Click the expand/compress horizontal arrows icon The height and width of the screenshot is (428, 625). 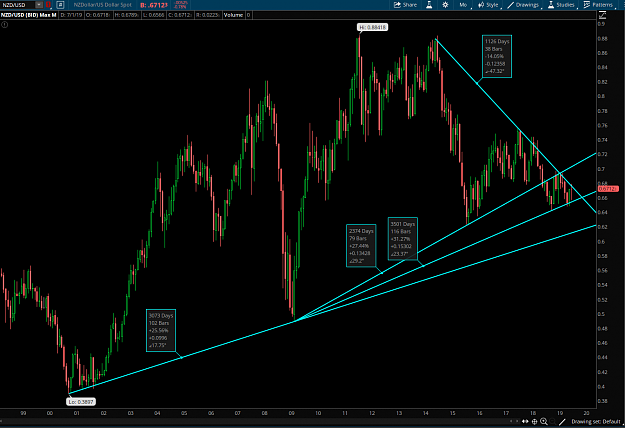click(x=525, y=421)
